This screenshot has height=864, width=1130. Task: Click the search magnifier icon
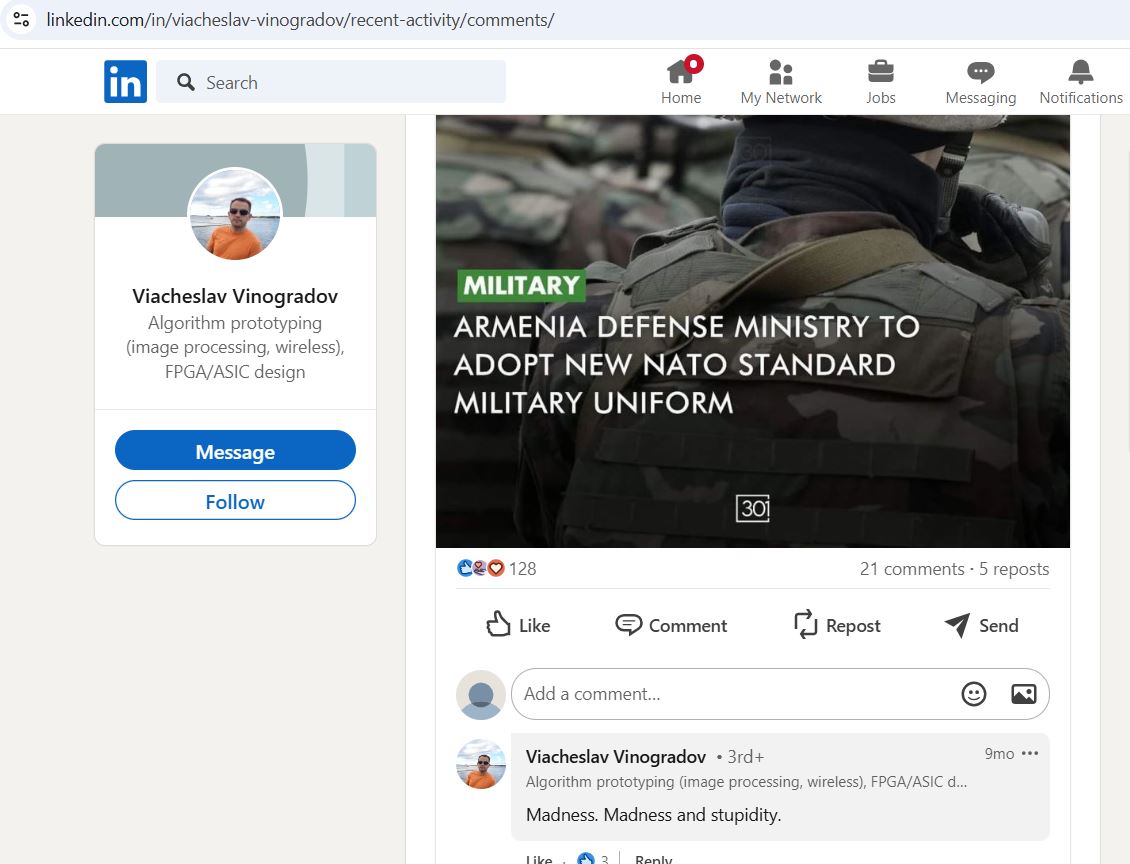186,82
